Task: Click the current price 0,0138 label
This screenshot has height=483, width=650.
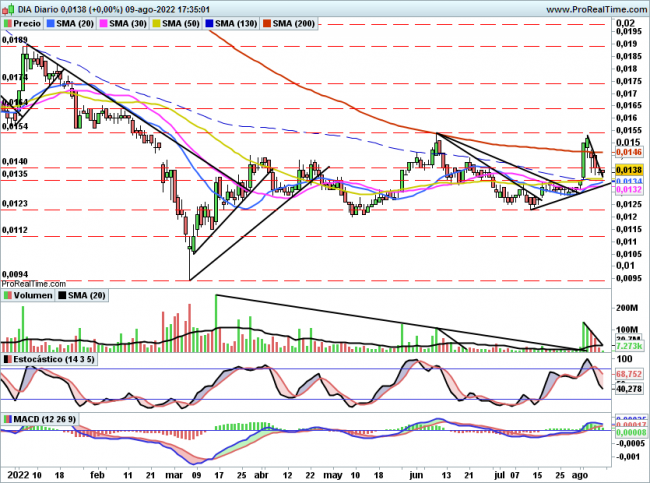Action: [x=629, y=171]
